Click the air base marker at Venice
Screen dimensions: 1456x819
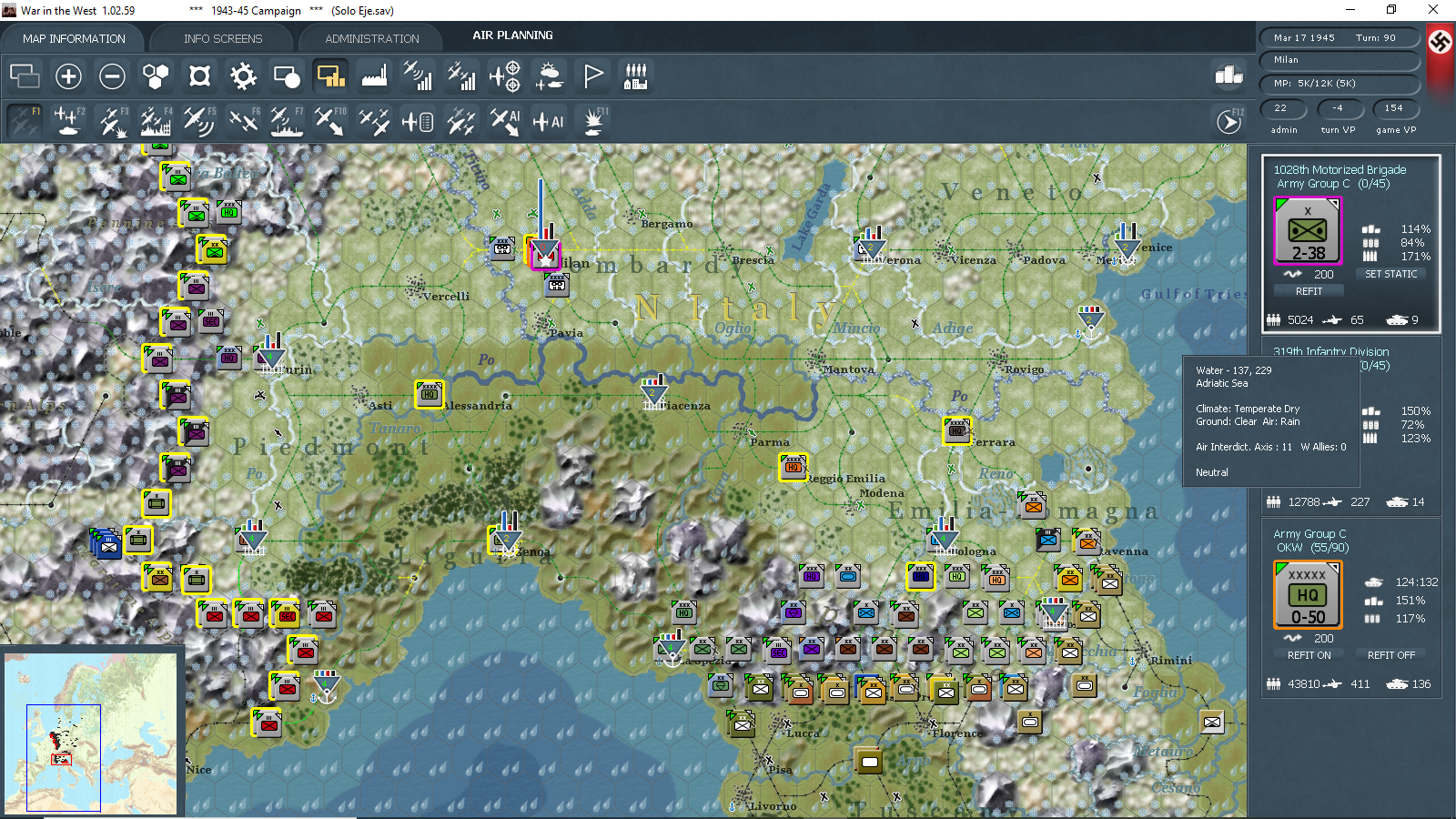[x=1126, y=244]
